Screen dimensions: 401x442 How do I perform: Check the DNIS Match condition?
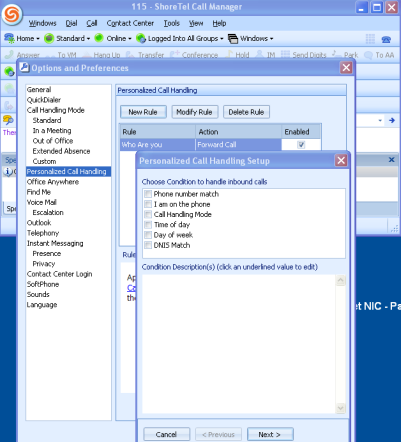click(x=148, y=245)
